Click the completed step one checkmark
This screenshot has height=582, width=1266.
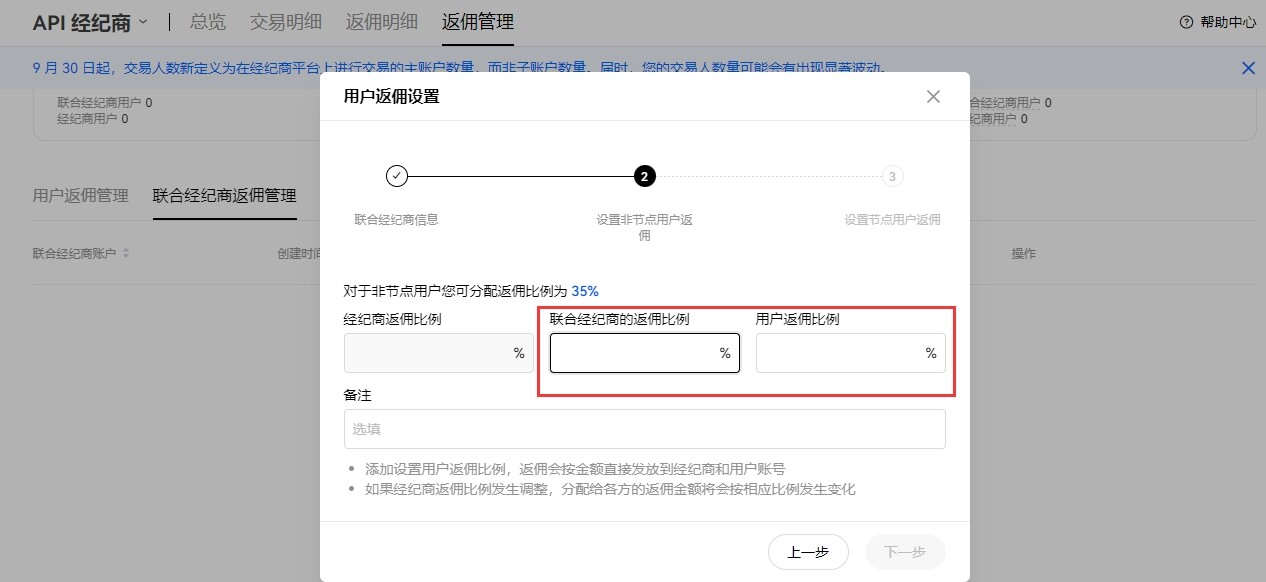tap(397, 176)
